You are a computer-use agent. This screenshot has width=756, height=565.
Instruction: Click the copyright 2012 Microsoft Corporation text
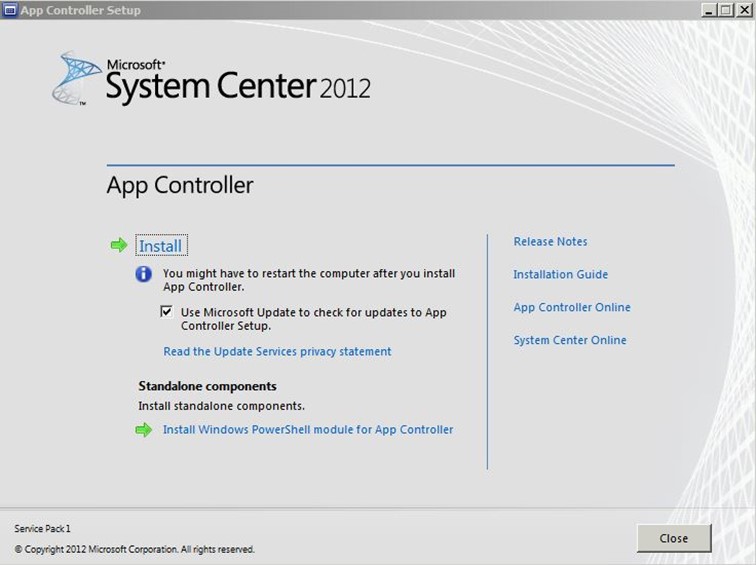click(135, 549)
